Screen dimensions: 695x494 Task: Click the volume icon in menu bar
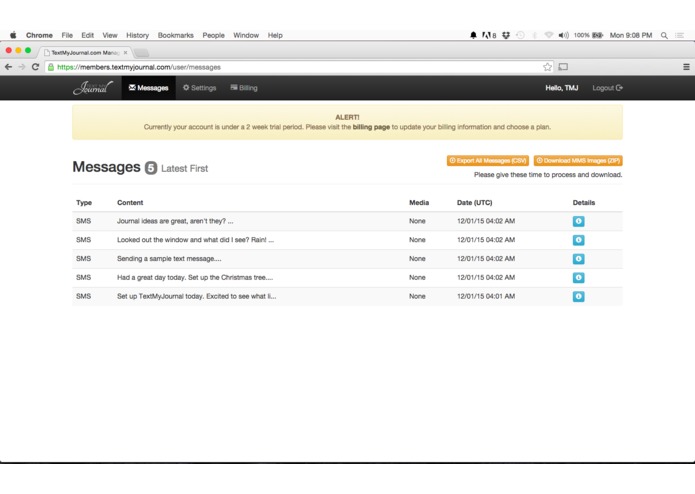tap(563, 35)
